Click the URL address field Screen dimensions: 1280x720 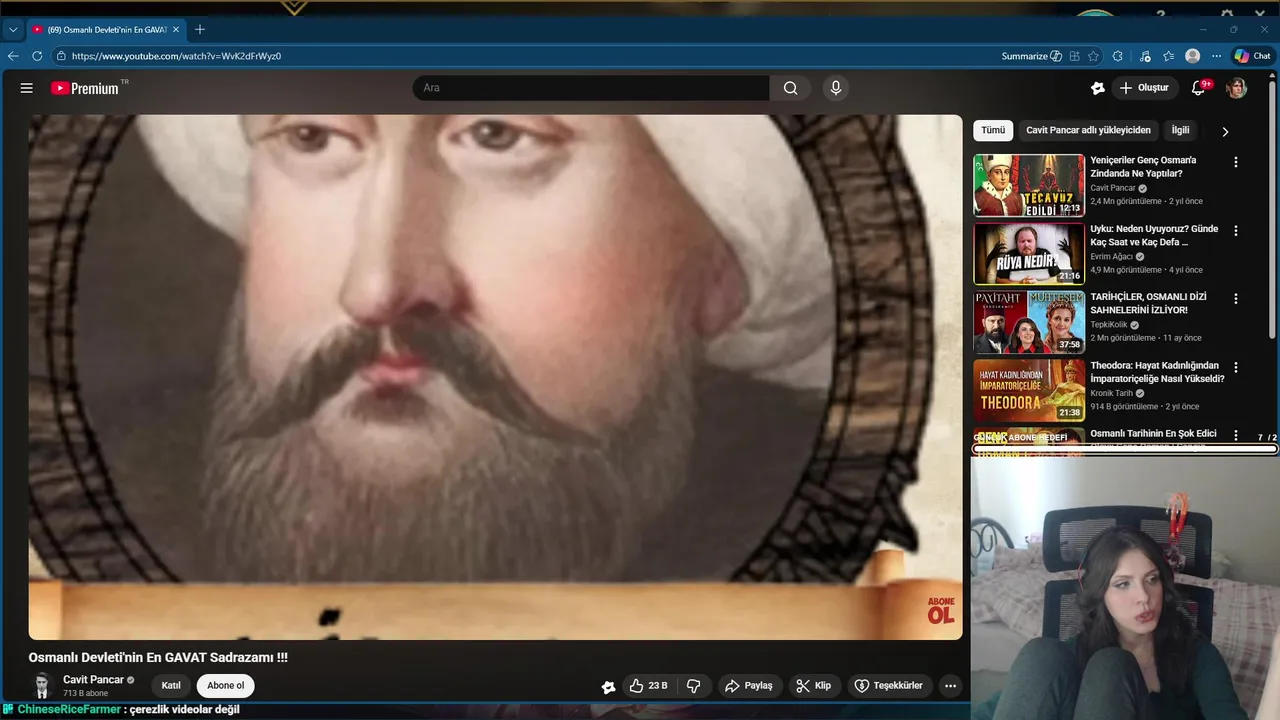530,56
